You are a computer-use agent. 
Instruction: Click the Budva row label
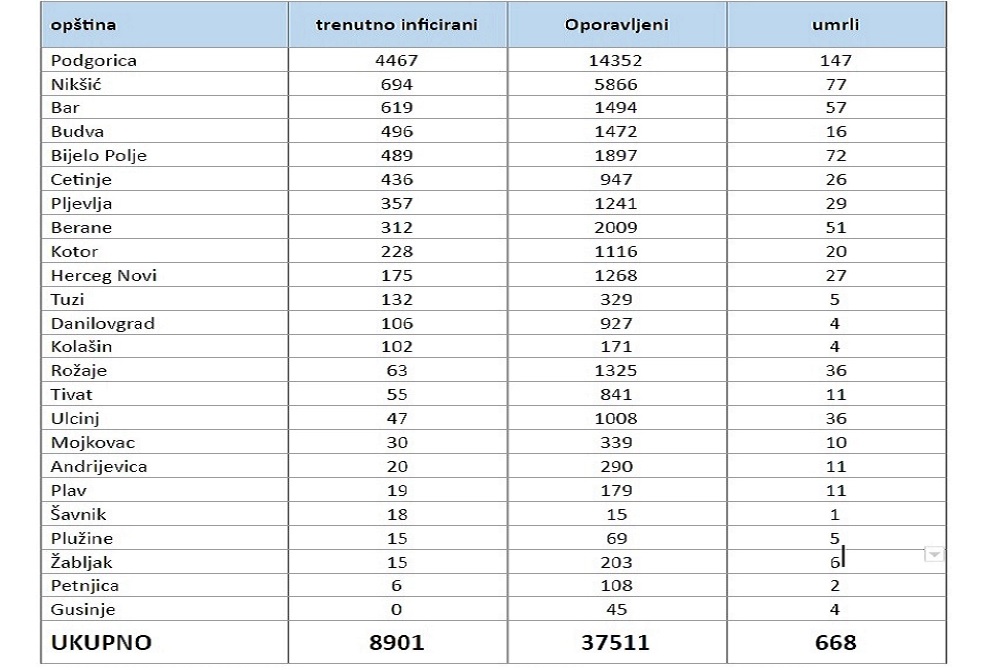pyautogui.click(x=77, y=132)
